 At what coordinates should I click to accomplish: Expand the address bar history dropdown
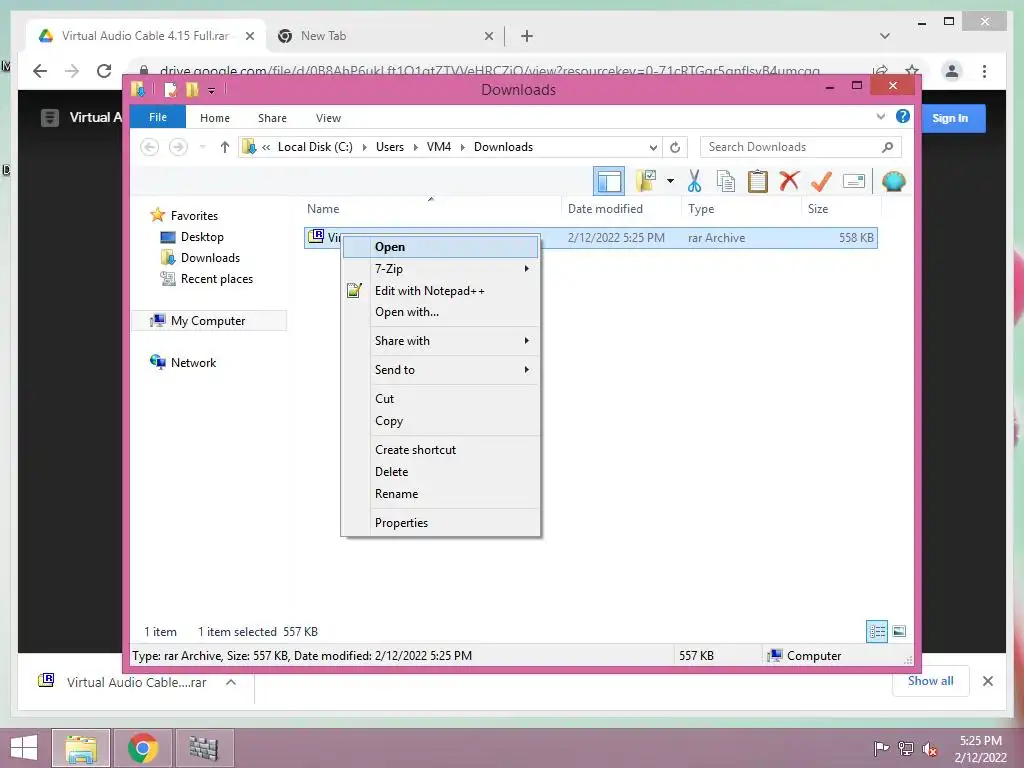tap(653, 148)
